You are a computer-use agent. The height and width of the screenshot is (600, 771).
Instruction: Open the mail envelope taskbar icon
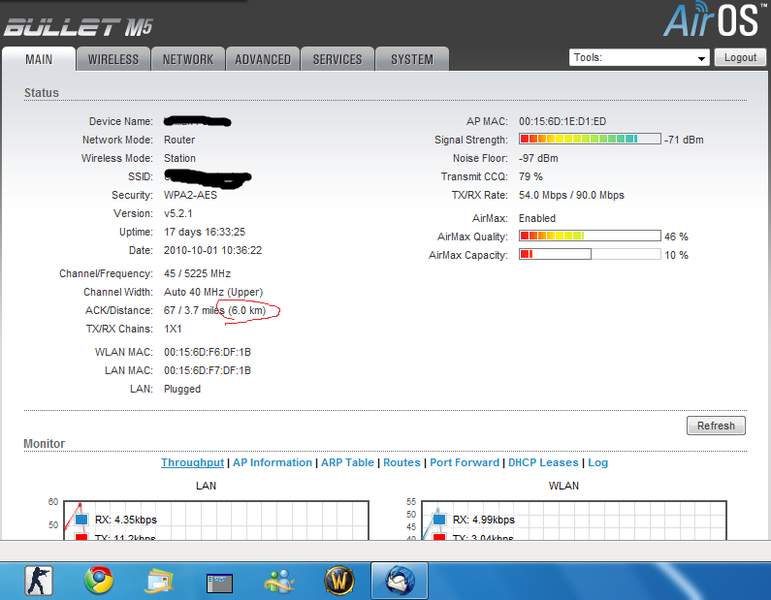pyautogui.click(x=159, y=582)
